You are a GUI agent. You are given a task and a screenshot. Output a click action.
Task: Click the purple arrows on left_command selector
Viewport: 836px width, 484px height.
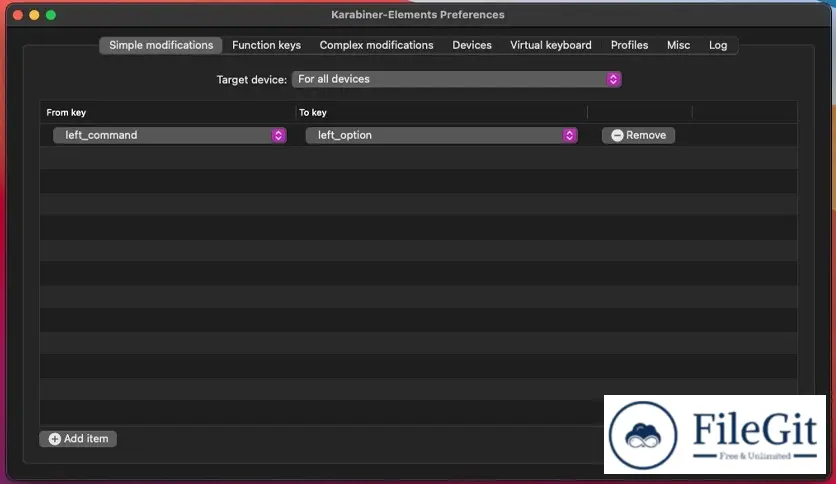pos(278,135)
